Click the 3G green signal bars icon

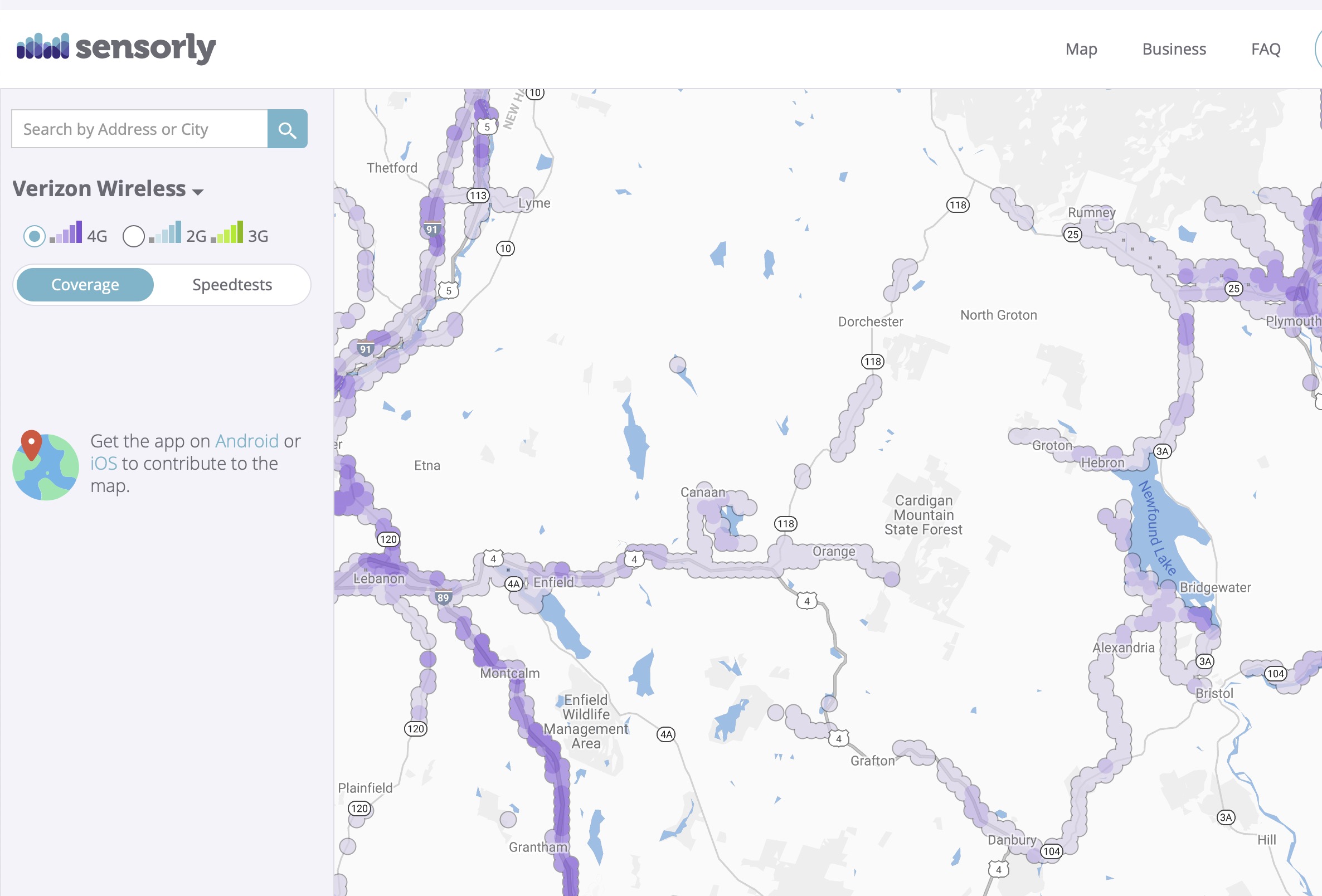pyautogui.click(x=227, y=232)
